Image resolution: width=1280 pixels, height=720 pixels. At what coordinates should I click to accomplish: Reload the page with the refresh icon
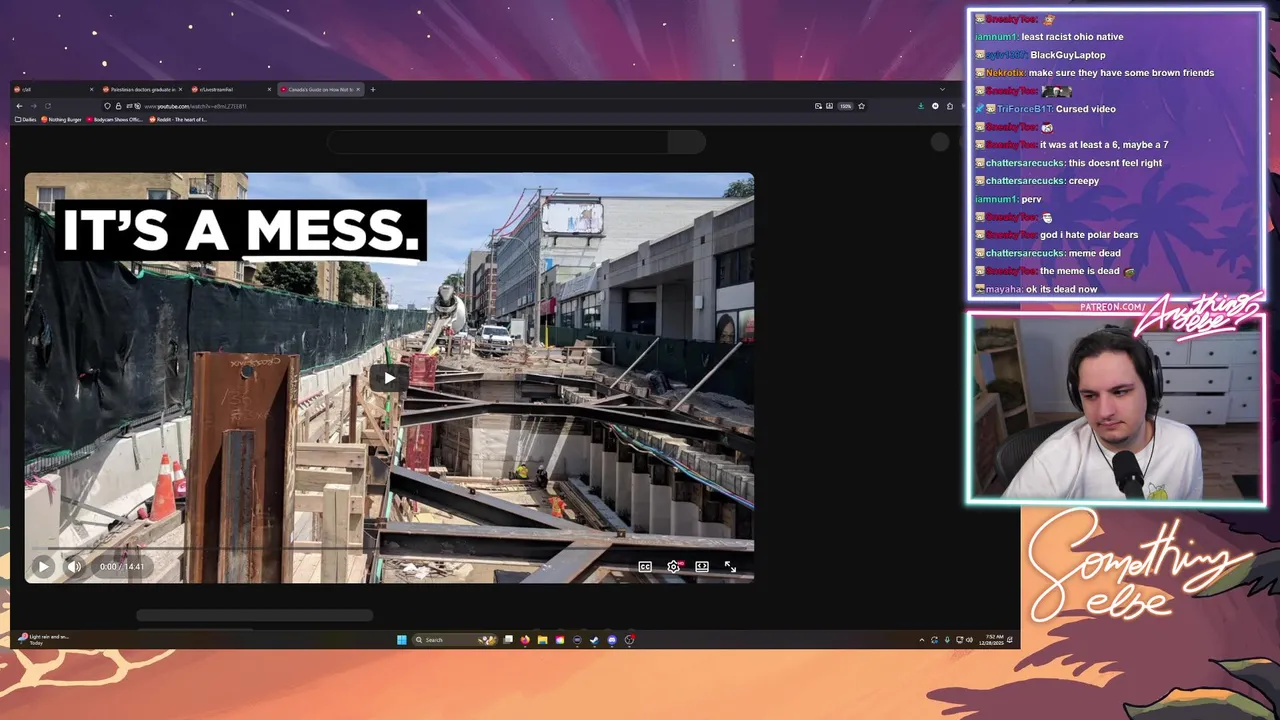(47, 106)
